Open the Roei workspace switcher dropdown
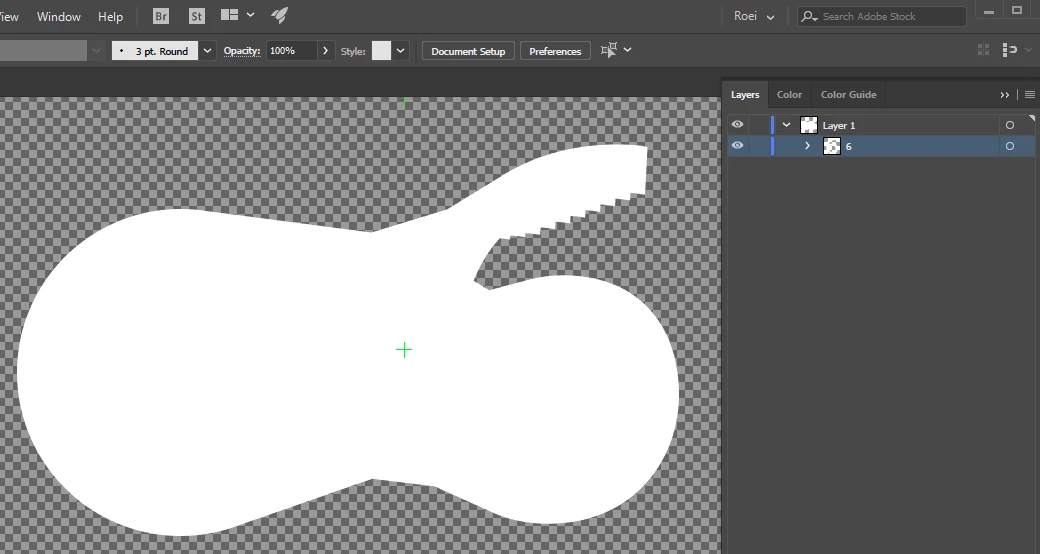 coord(753,16)
